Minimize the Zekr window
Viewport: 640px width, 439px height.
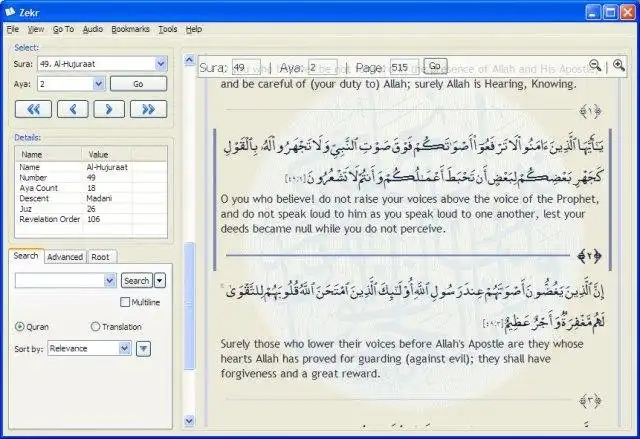tap(593, 13)
